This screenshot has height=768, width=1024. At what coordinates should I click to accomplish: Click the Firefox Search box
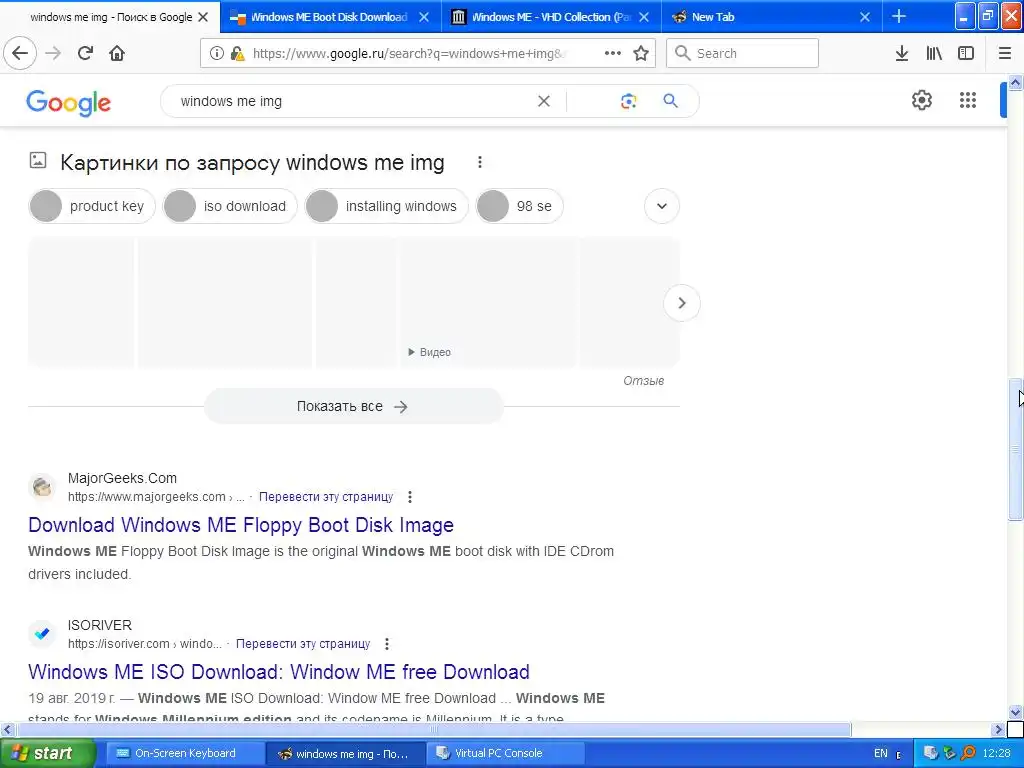[743, 54]
